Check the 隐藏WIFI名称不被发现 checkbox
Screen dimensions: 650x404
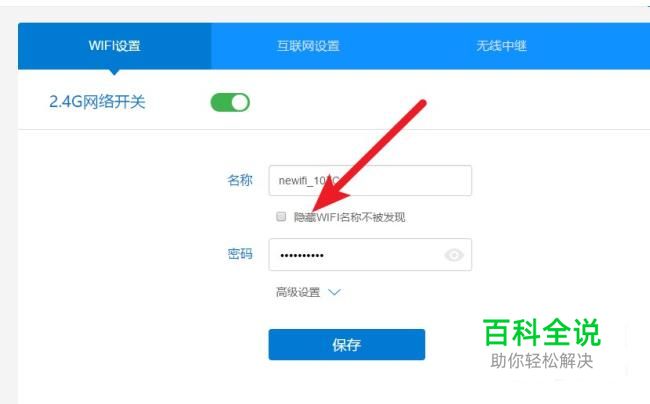(281, 216)
